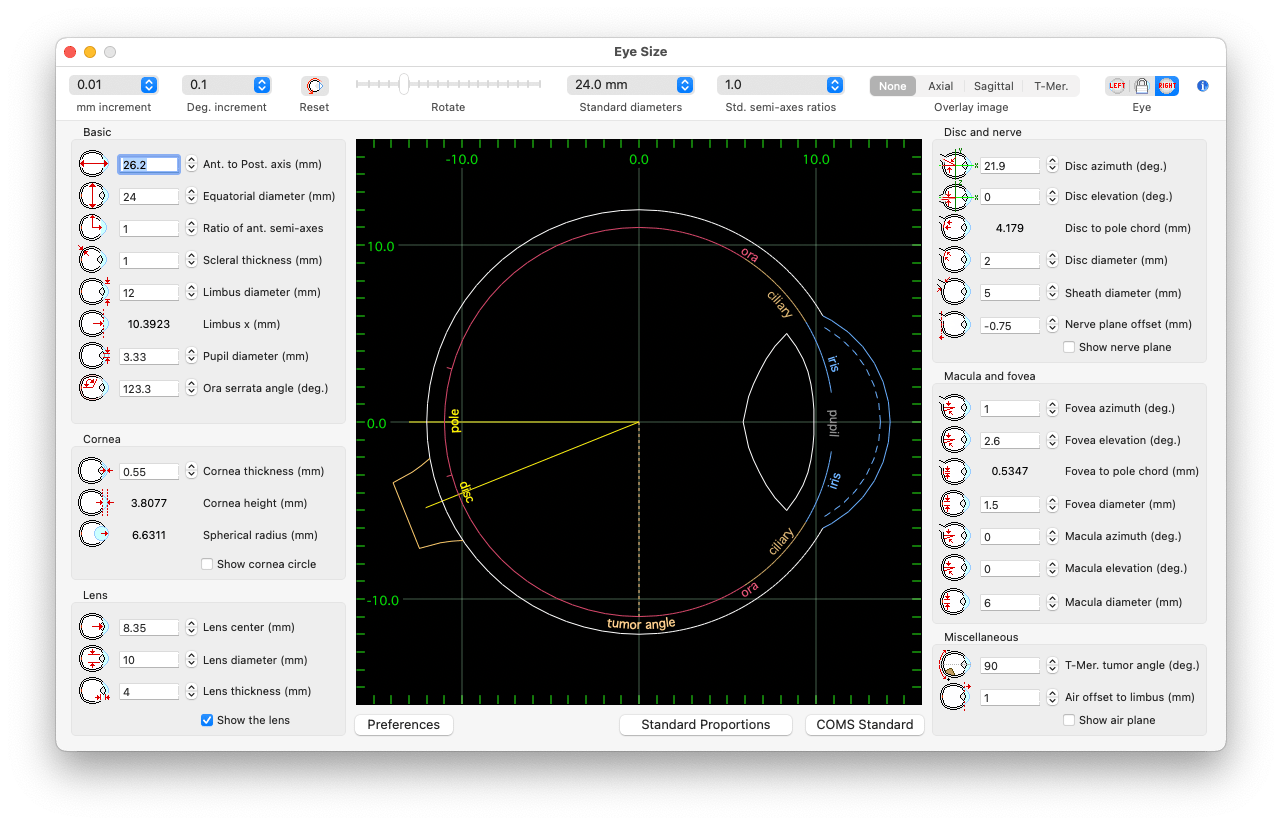The width and height of the screenshot is (1282, 825).
Task: Click the Rotate slider knob
Action: click(x=404, y=84)
